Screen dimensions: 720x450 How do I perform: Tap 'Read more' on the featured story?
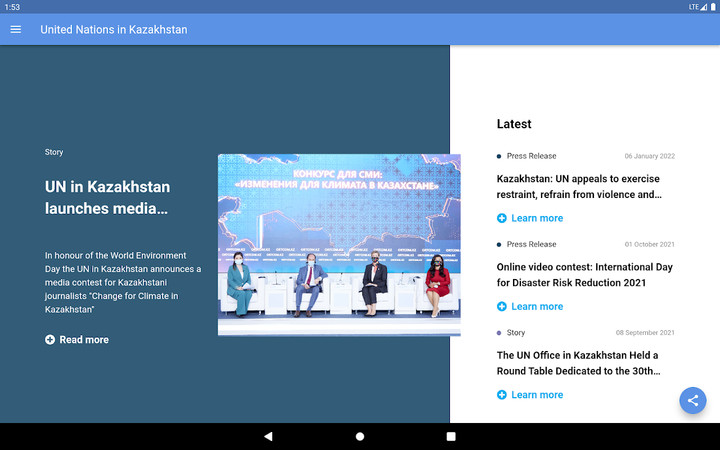[x=84, y=340]
